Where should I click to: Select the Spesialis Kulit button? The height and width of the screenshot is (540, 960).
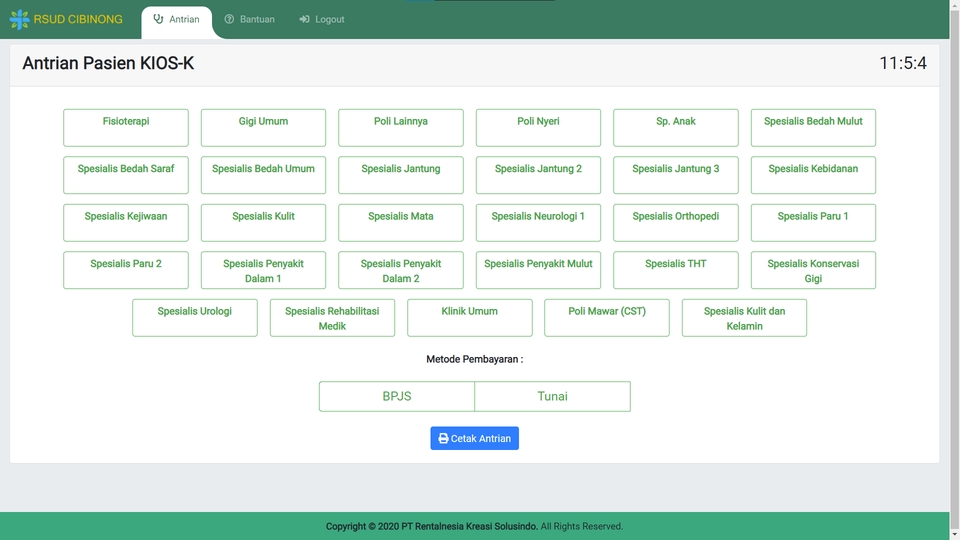coord(263,223)
